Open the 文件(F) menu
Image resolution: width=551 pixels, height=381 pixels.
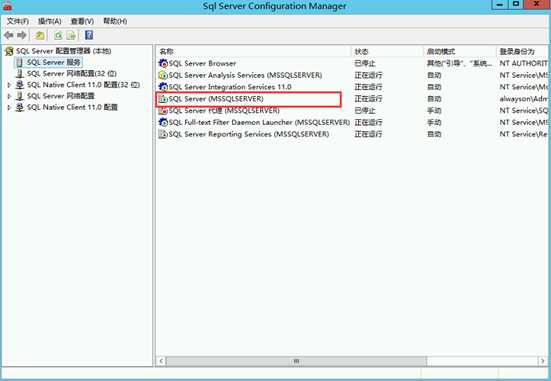pos(18,21)
